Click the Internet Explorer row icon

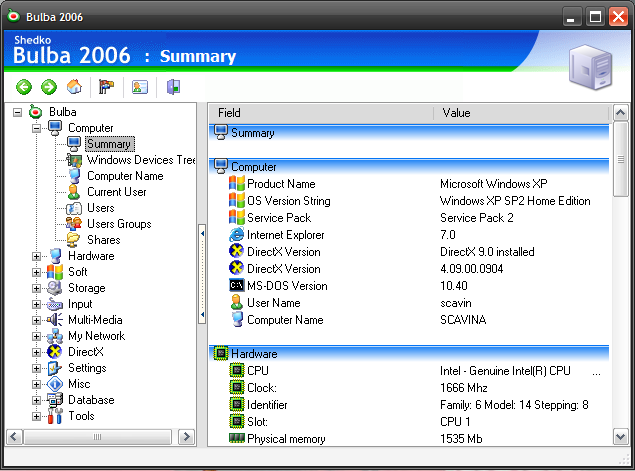[x=237, y=235]
